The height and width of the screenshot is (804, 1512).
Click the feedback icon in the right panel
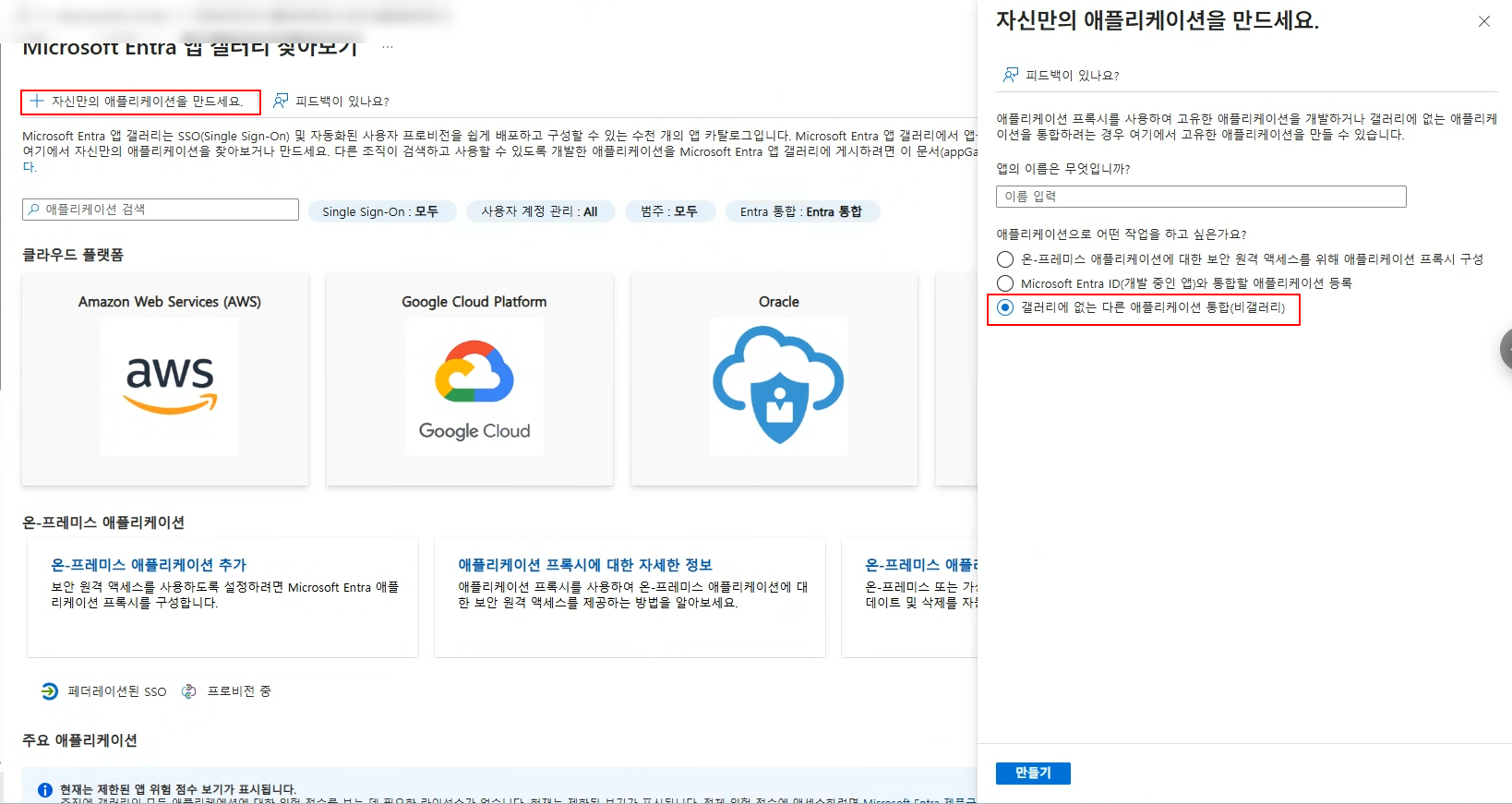pos(1011,75)
